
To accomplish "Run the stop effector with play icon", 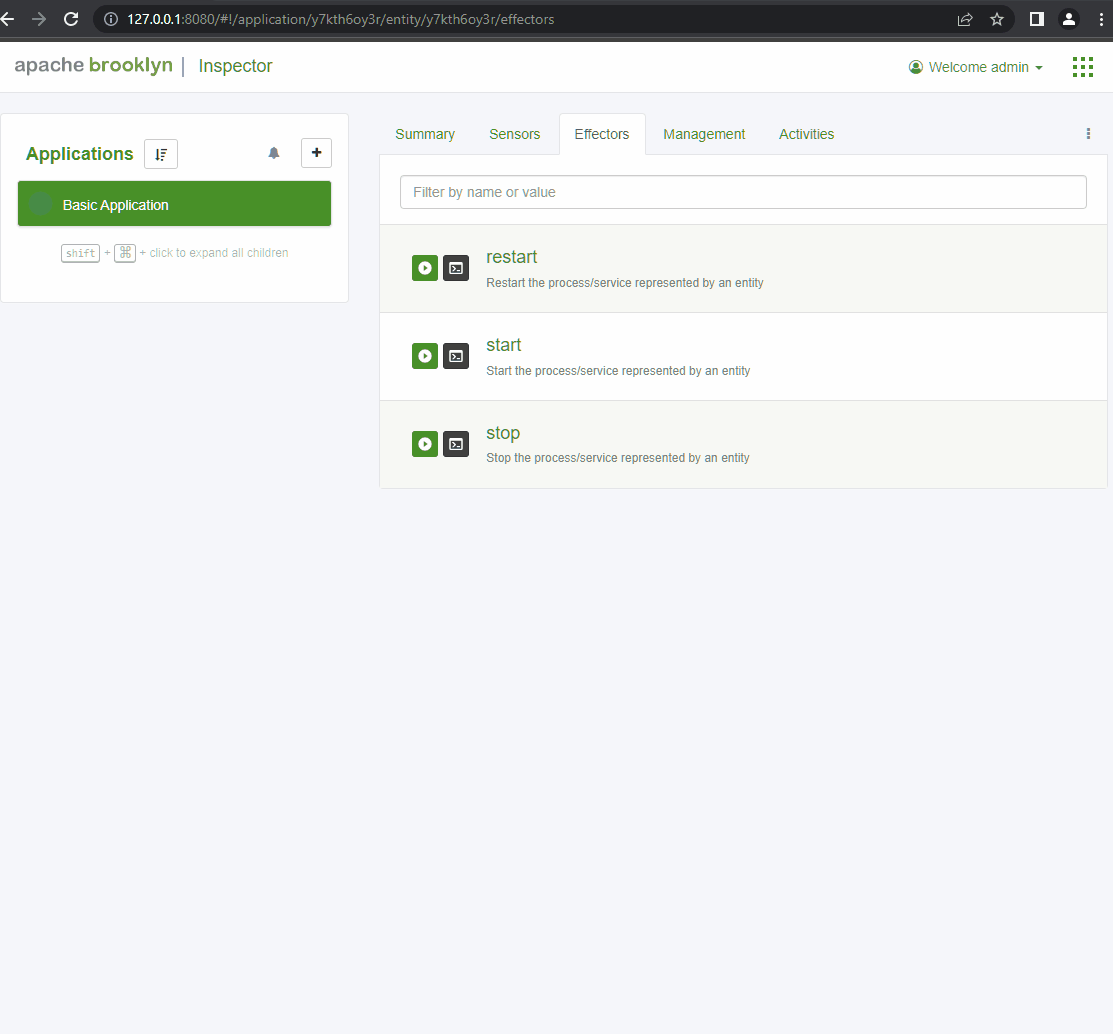I will tap(424, 444).
